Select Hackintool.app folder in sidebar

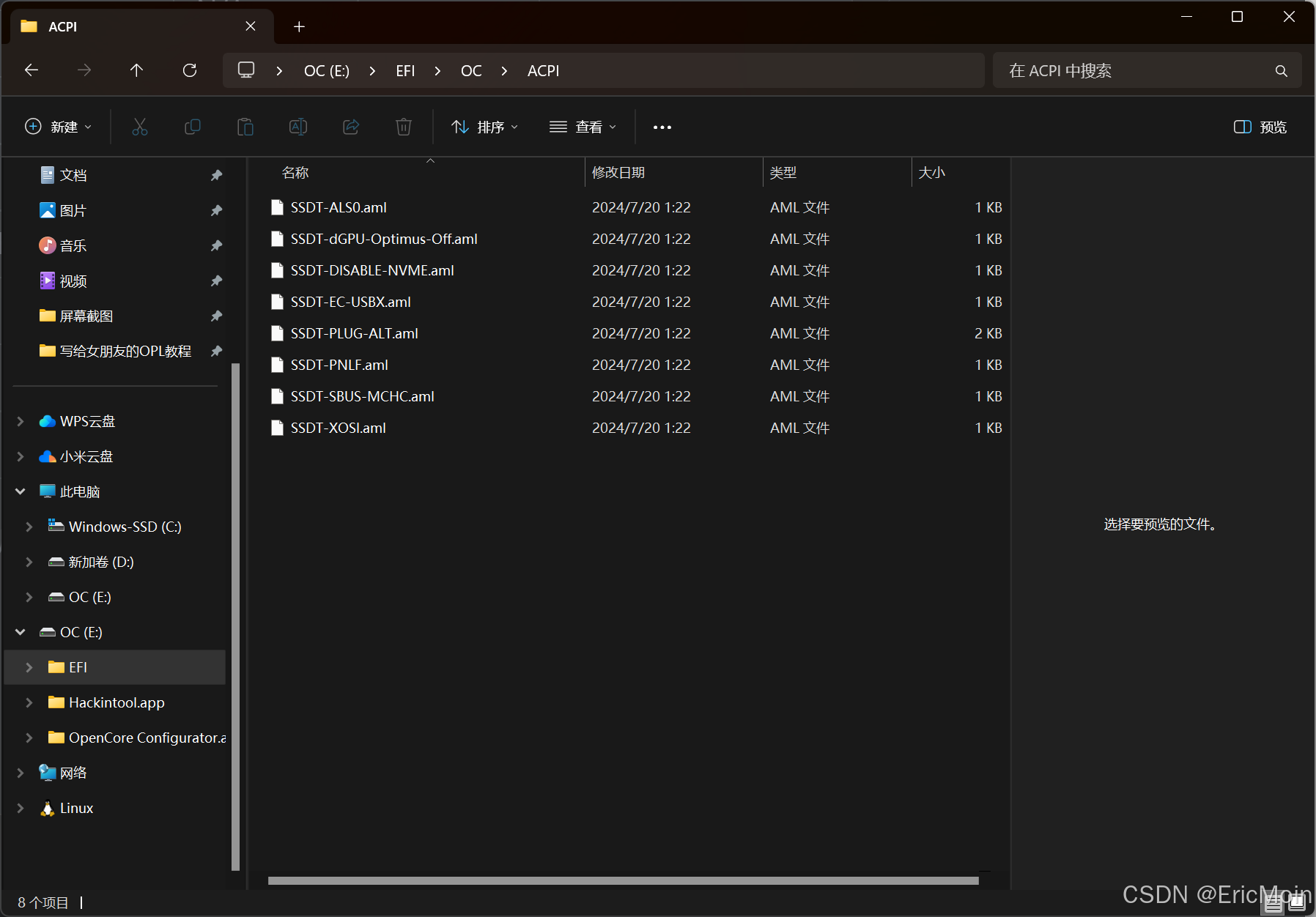point(117,702)
